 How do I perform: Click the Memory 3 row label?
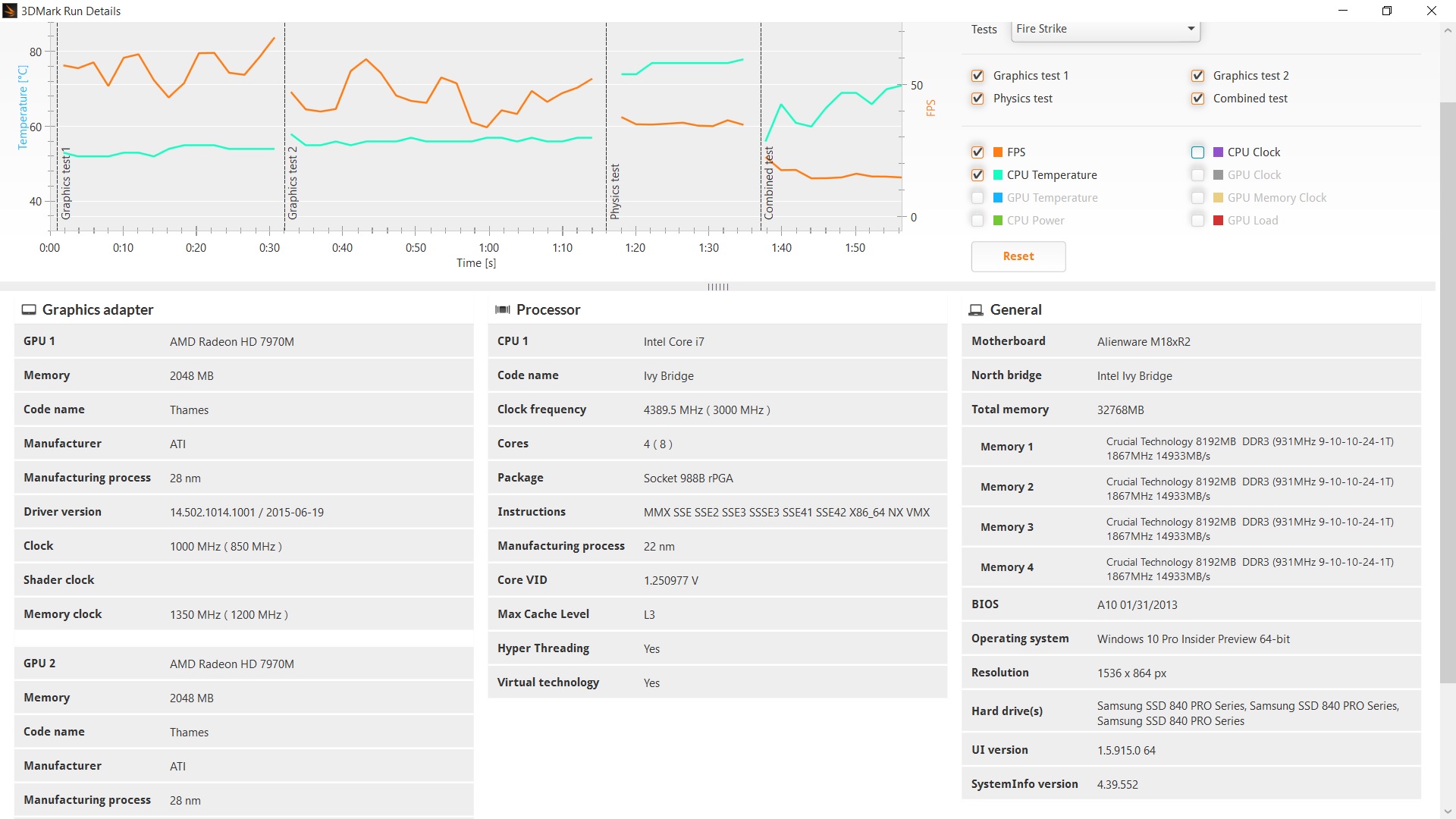(1006, 527)
